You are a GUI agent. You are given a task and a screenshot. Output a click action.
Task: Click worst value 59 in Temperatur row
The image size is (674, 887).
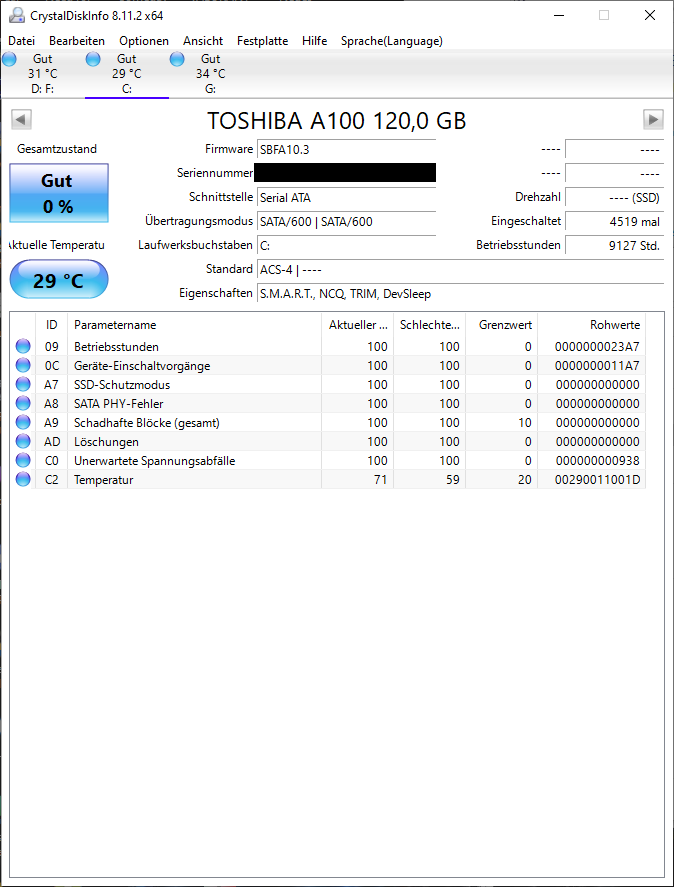coord(452,480)
